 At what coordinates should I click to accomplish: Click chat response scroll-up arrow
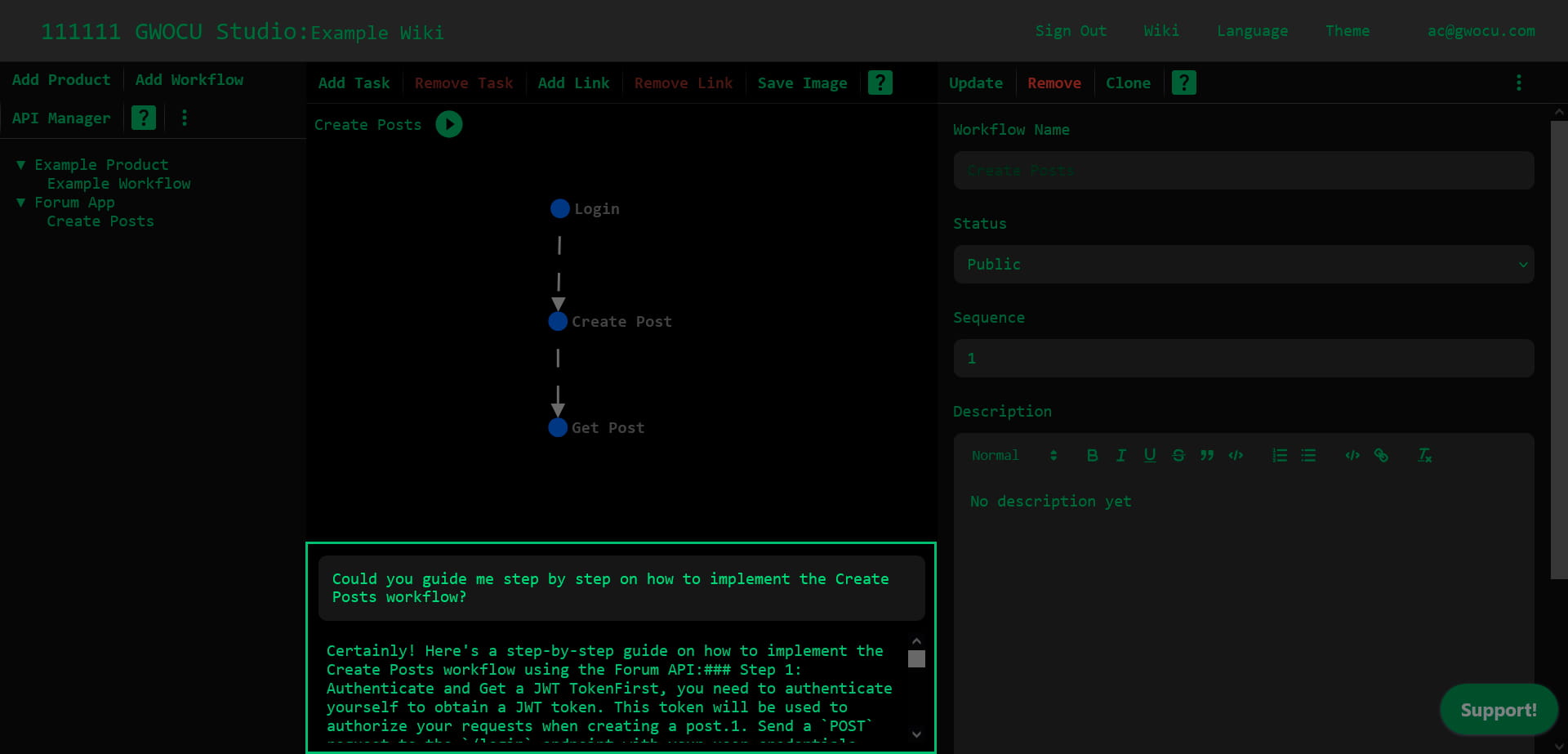[x=916, y=641]
